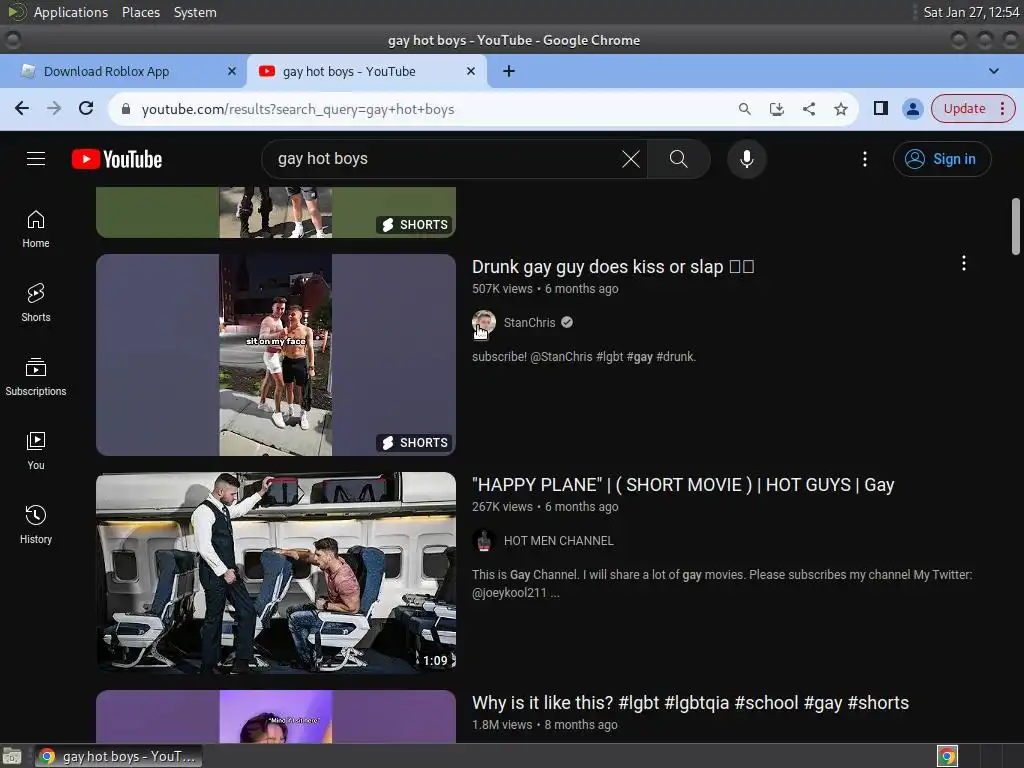Viewport: 1024px width, 768px height.
Task: Open the YouTube hamburger guide menu
Action: 36,159
